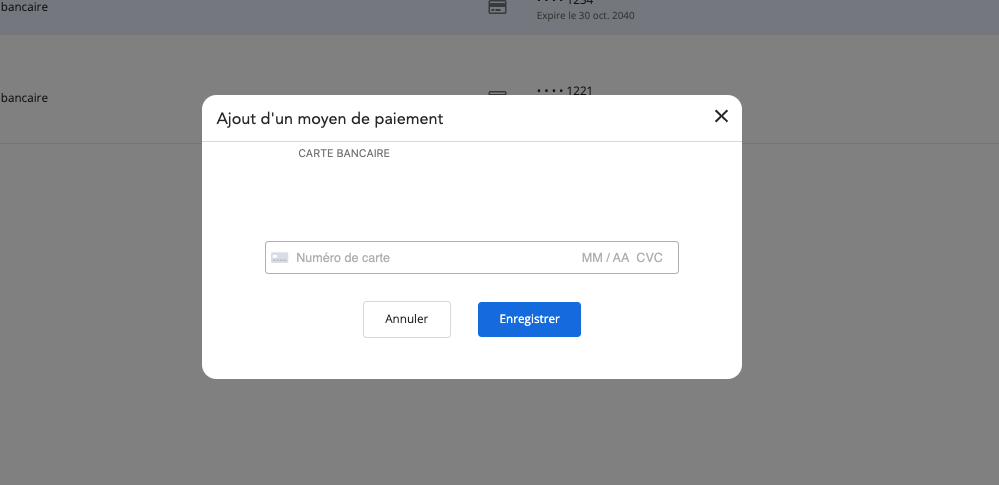Close the payment method dialog
The image size is (999, 485).
[721, 116]
